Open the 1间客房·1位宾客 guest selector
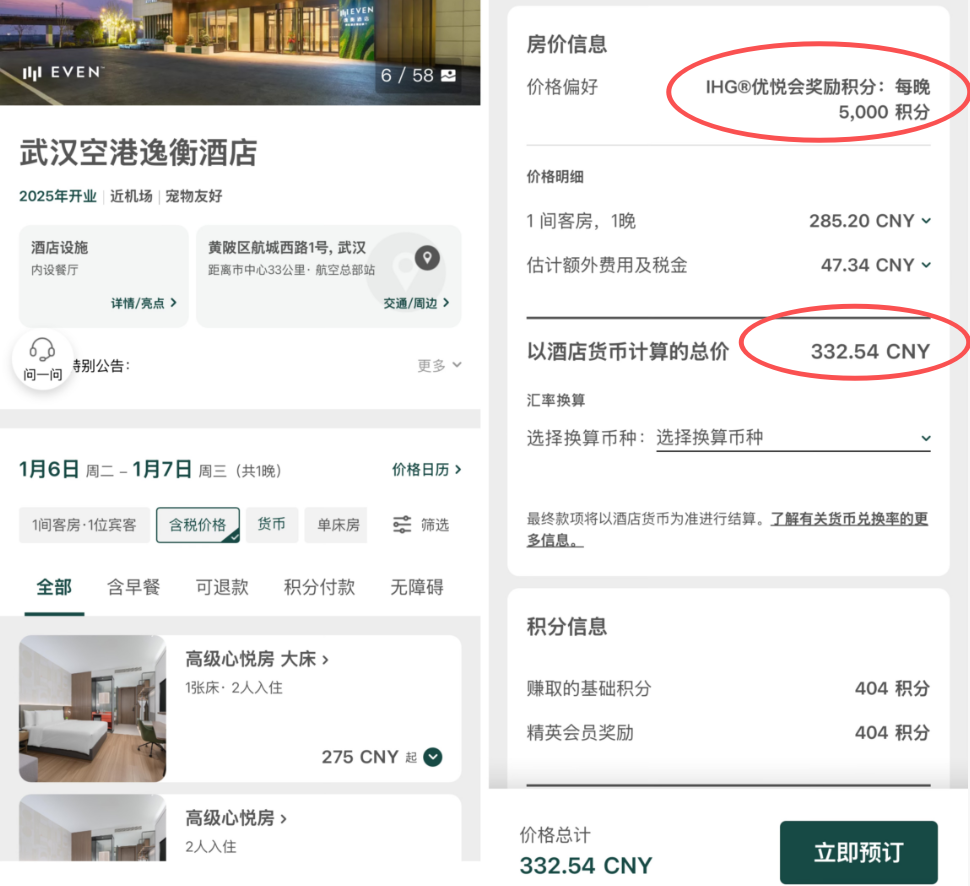The width and height of the screenshot is (970, 886). 84,525
